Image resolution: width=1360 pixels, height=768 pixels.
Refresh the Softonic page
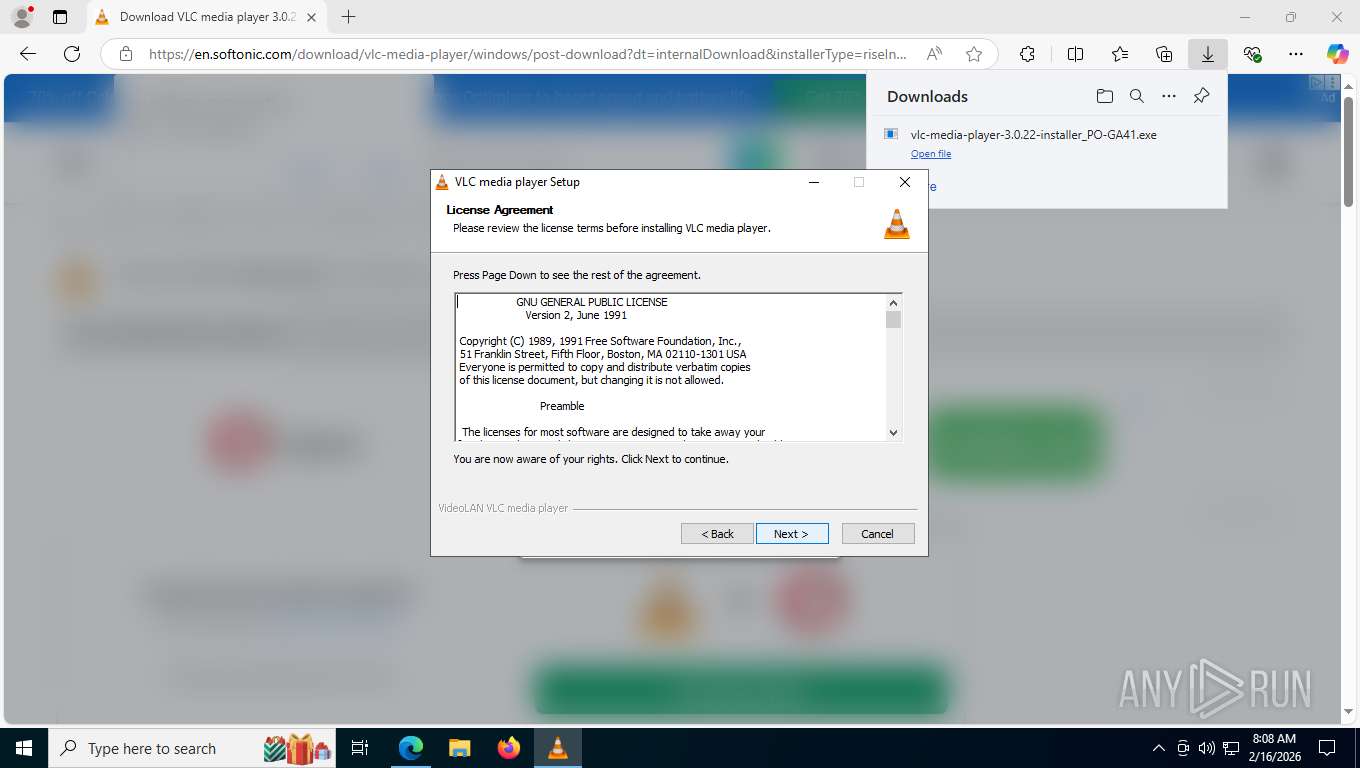click(x=72, y=55)
